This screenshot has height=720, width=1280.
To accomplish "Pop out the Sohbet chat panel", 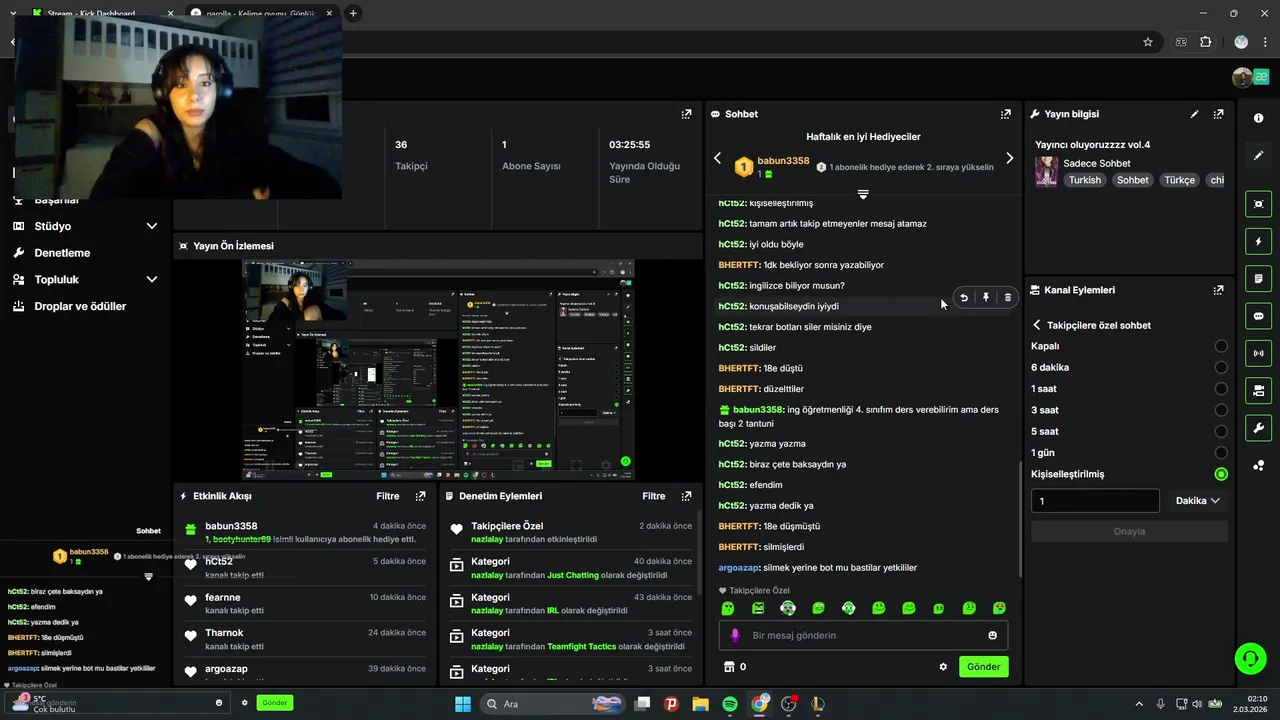I will tap(1005, 114).
